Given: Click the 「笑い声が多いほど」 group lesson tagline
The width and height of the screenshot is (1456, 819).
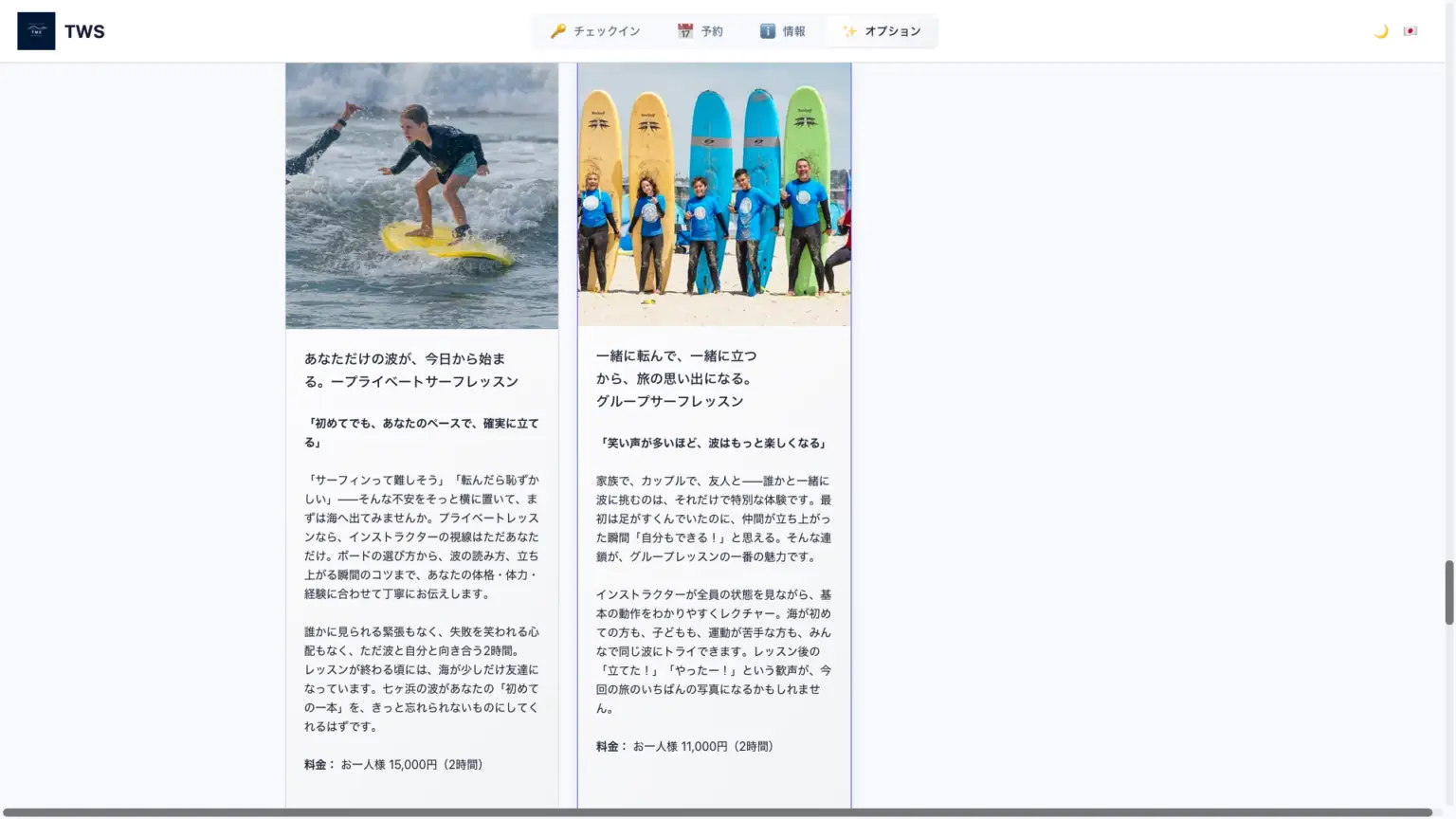Looking at the screenshot, I should click(714, 444).
